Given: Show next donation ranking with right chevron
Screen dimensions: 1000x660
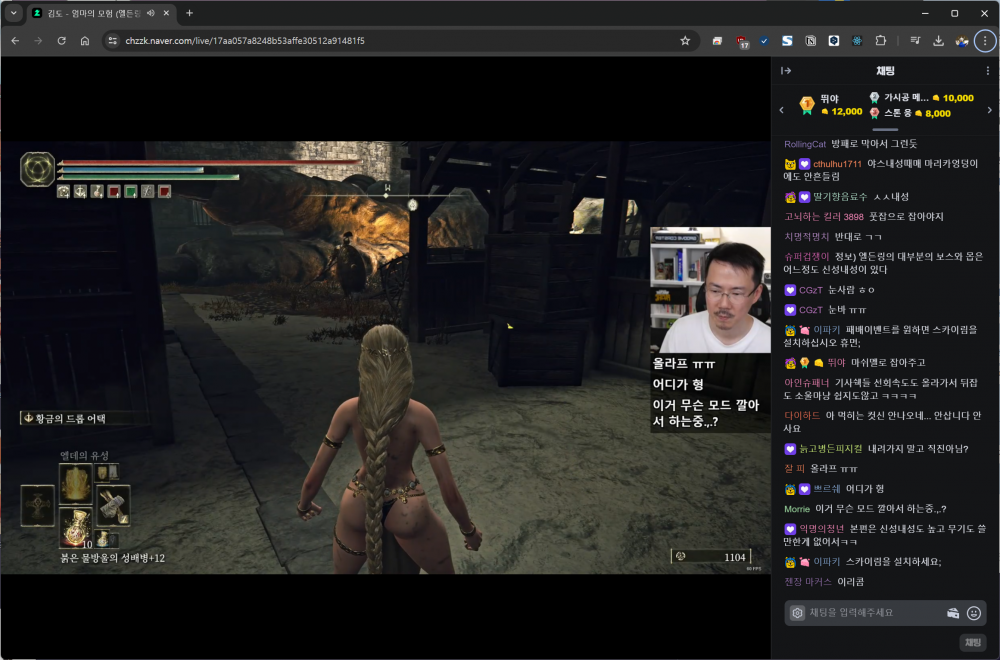Looking at the screenshot, I should click(x=990, y=110).
